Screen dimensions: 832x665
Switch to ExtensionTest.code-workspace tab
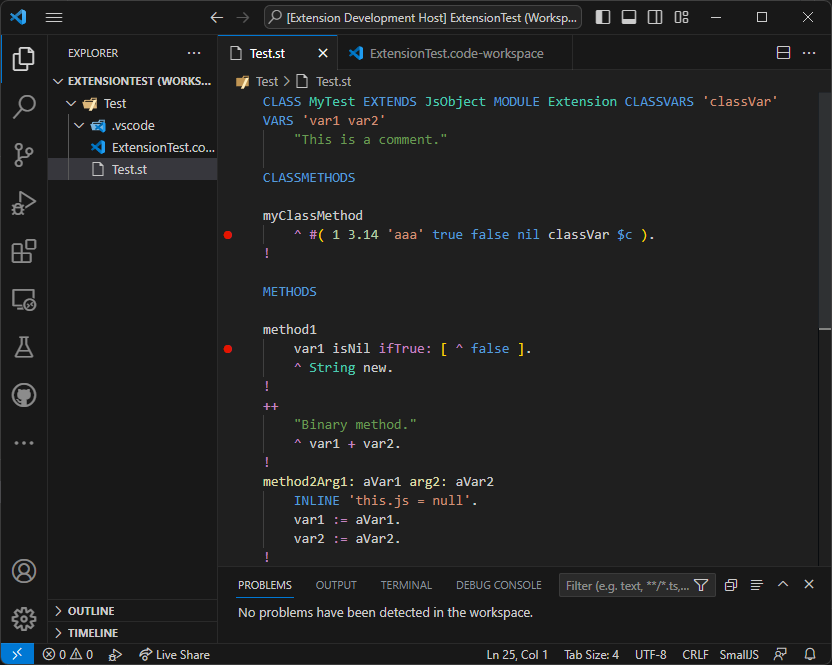point(455,53)
